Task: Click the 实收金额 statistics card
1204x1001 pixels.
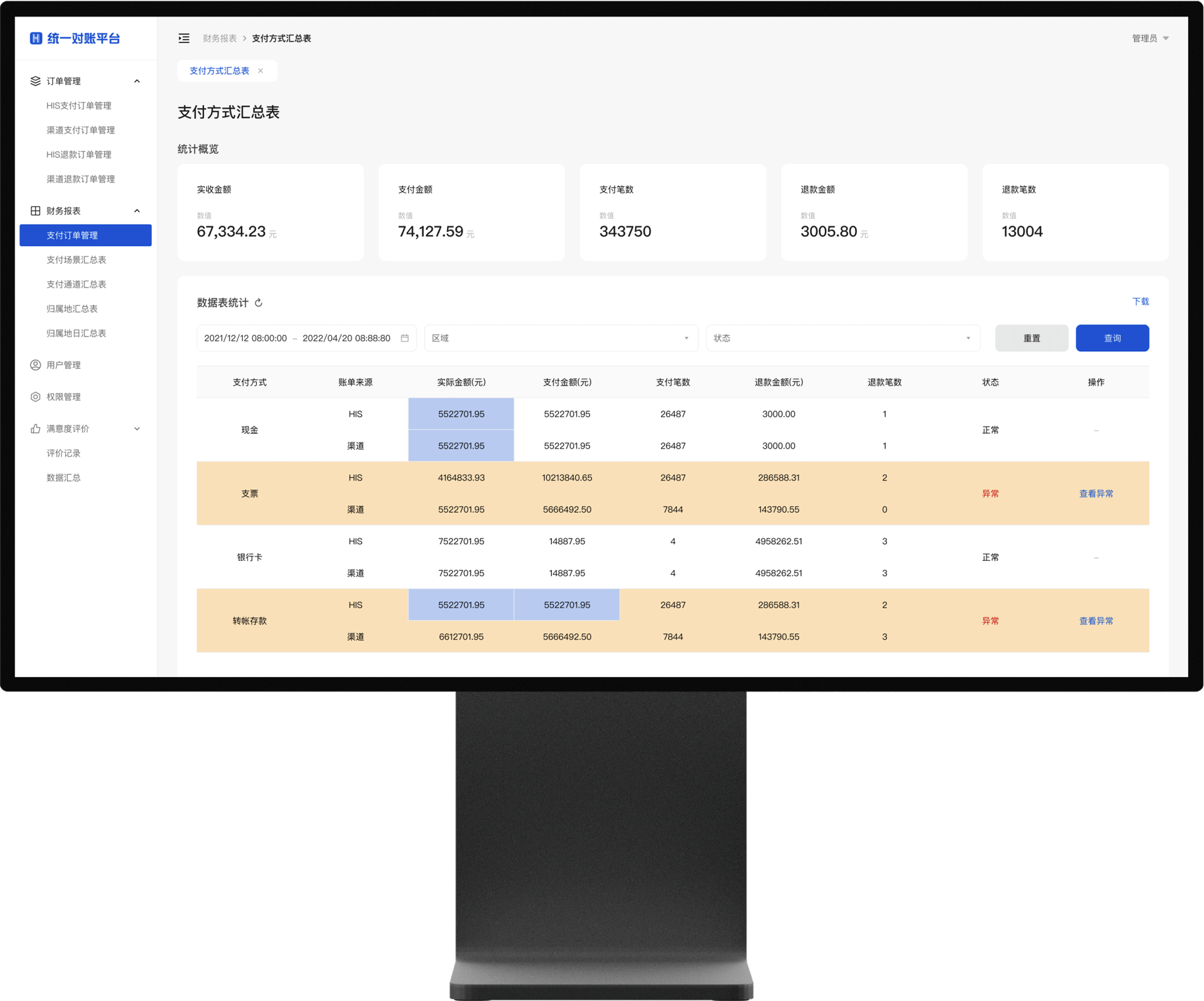Action: pos(270,212)
